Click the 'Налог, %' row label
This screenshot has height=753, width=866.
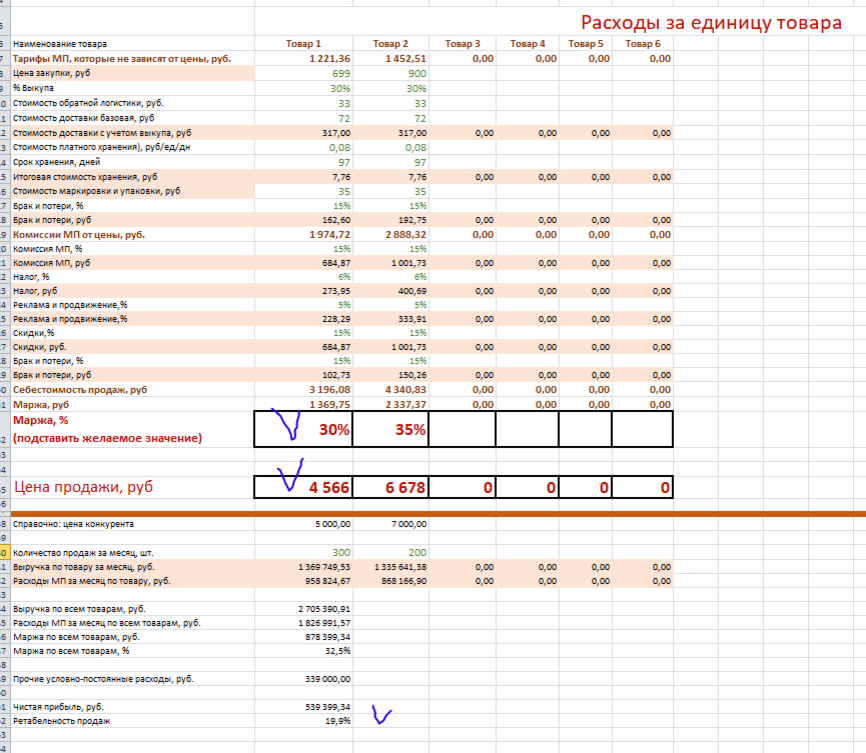coord(31,277)
